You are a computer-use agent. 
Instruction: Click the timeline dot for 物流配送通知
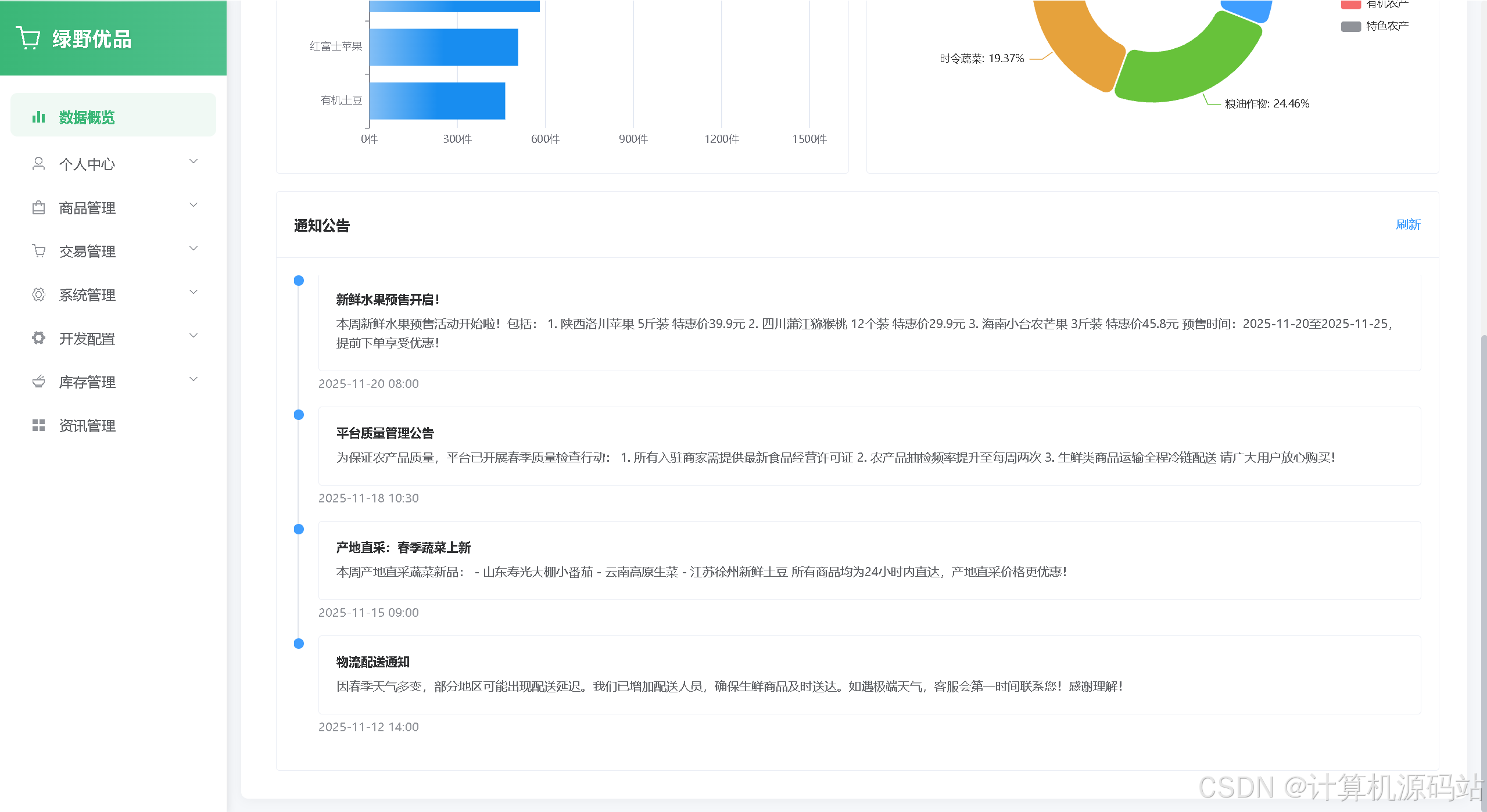point(299,644)
